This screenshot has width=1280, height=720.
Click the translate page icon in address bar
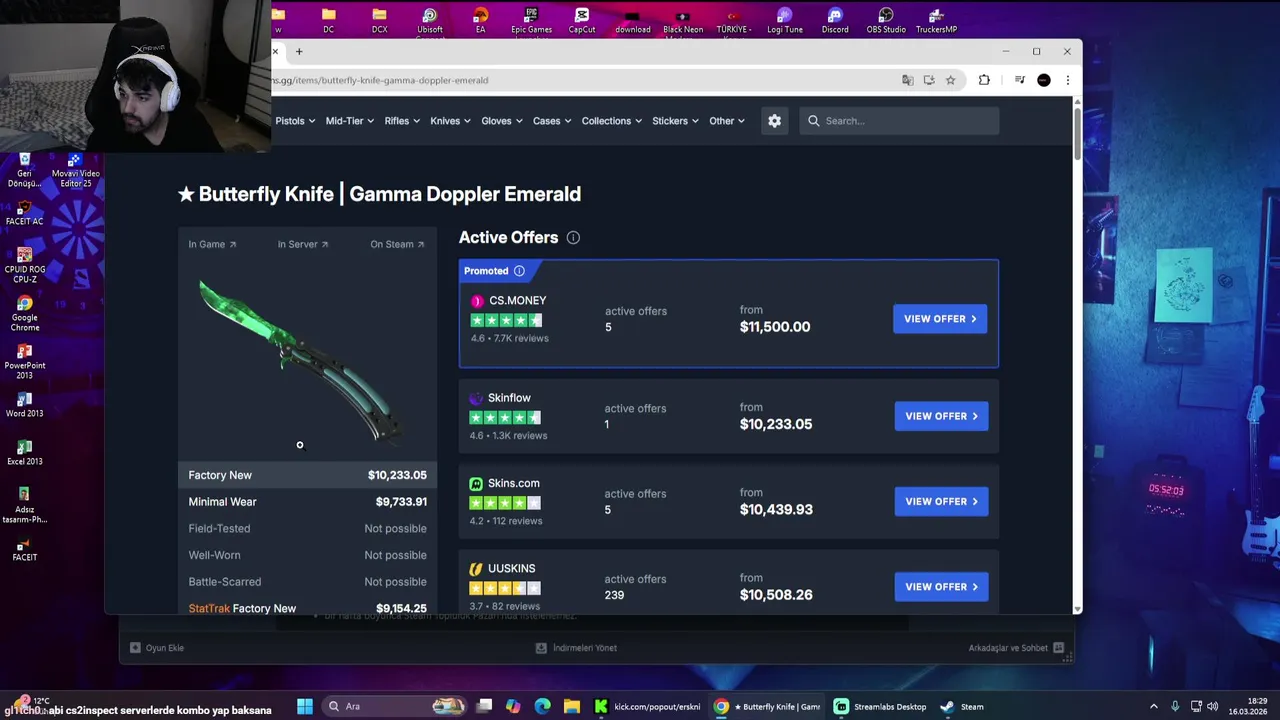(x=907, y=80)
